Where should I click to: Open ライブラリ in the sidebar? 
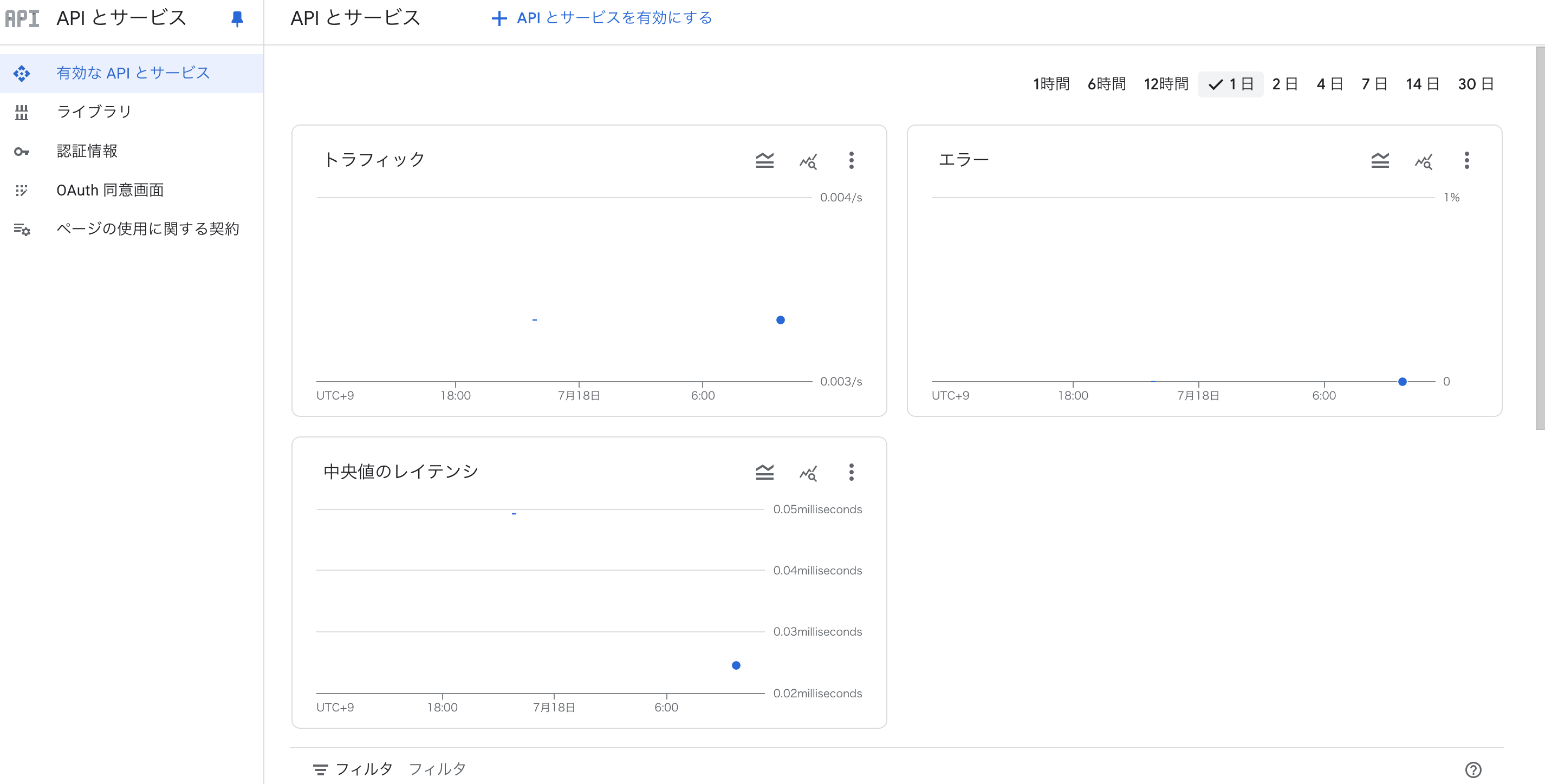pyautogui.click(x=94, y=112)
